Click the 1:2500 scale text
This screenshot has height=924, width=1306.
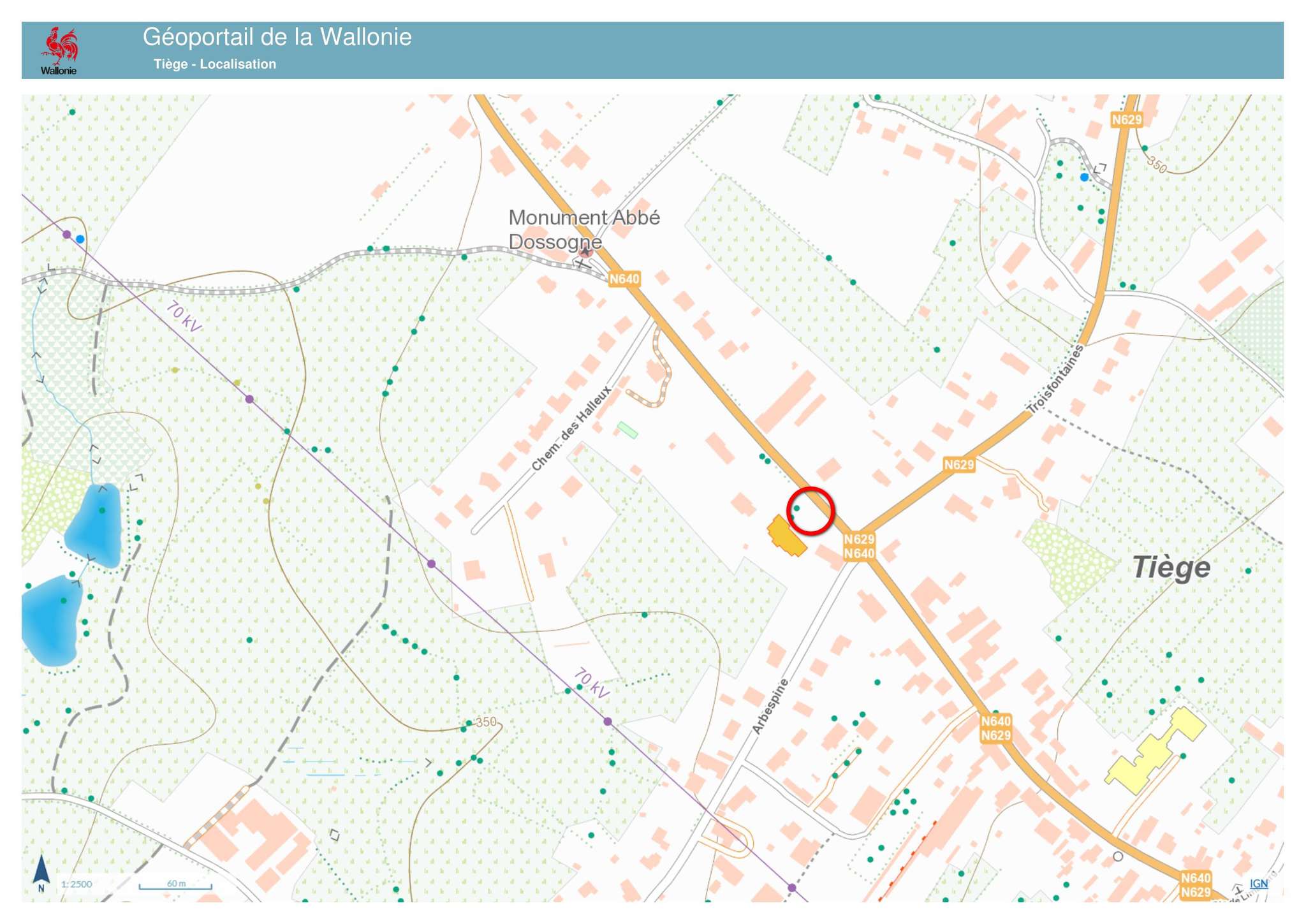77,884
